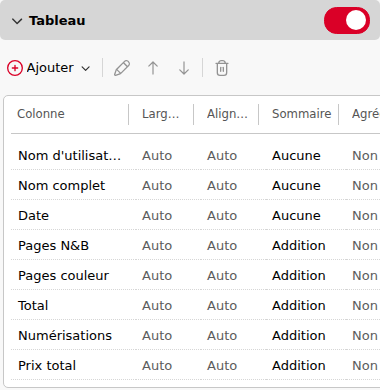This screenshot has width=380, height=390.
Task: Collapse the Tableau section chevron
Action: point(17,21)
